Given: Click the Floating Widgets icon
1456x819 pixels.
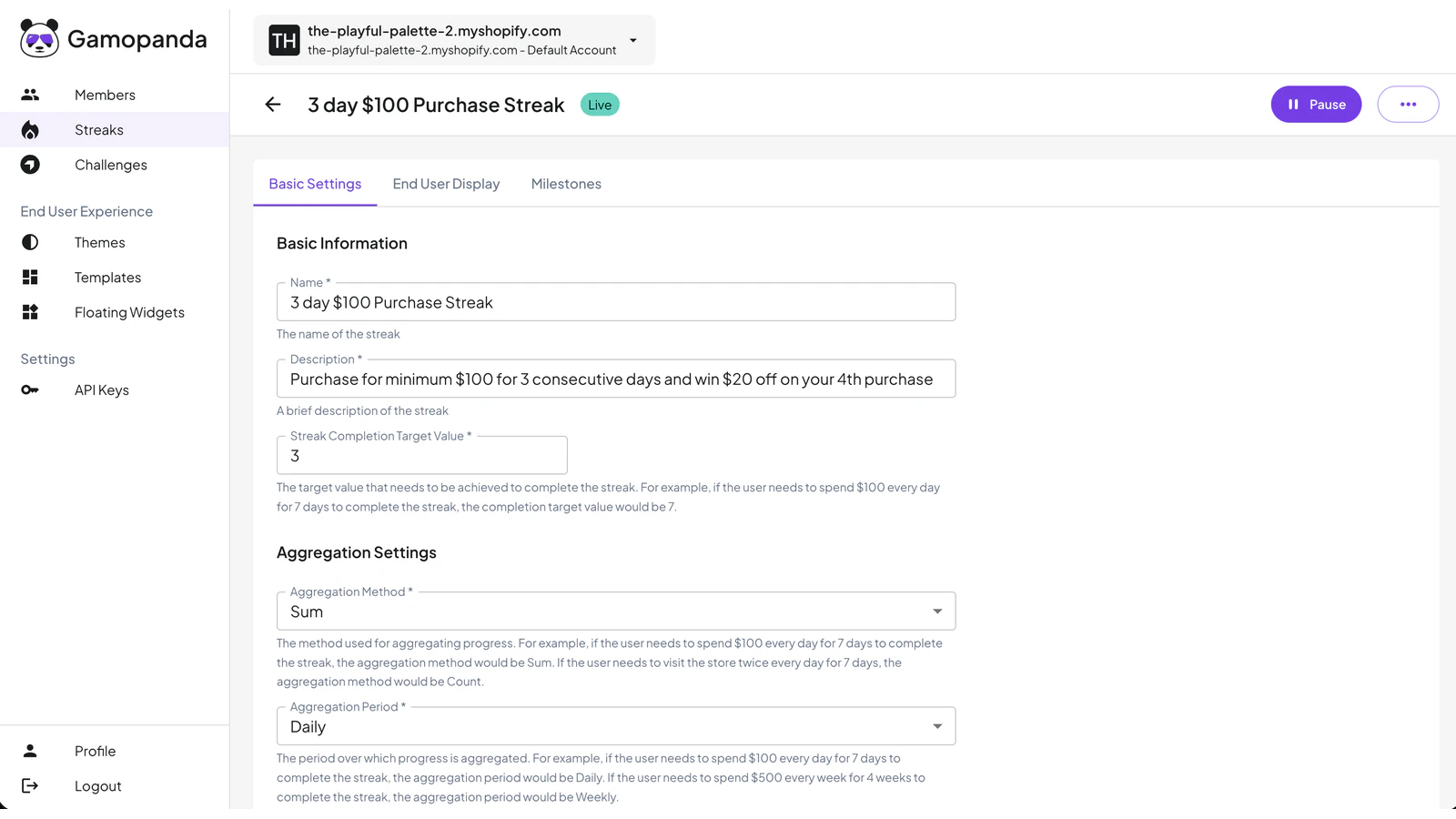Looking at the screenshot, I should click(x=30, y=312).
